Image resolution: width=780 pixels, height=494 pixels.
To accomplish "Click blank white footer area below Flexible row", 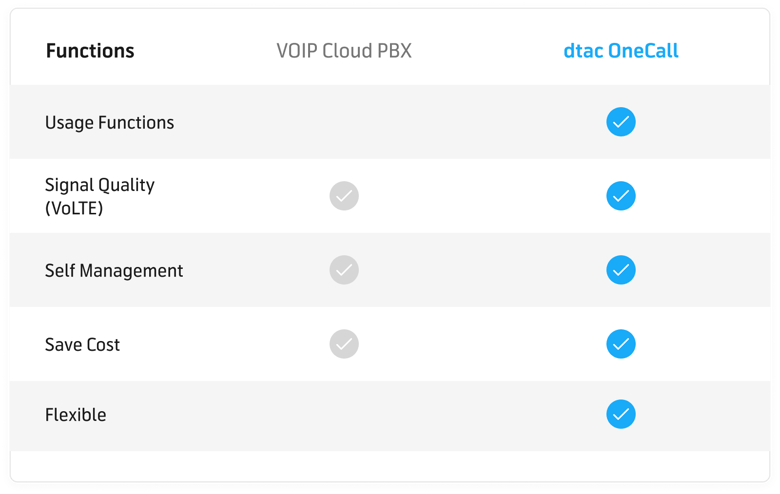I will click(390, 466).
